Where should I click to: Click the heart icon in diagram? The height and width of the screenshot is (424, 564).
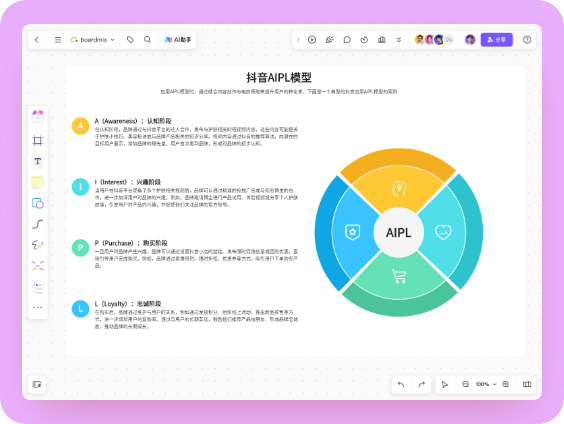443,232
